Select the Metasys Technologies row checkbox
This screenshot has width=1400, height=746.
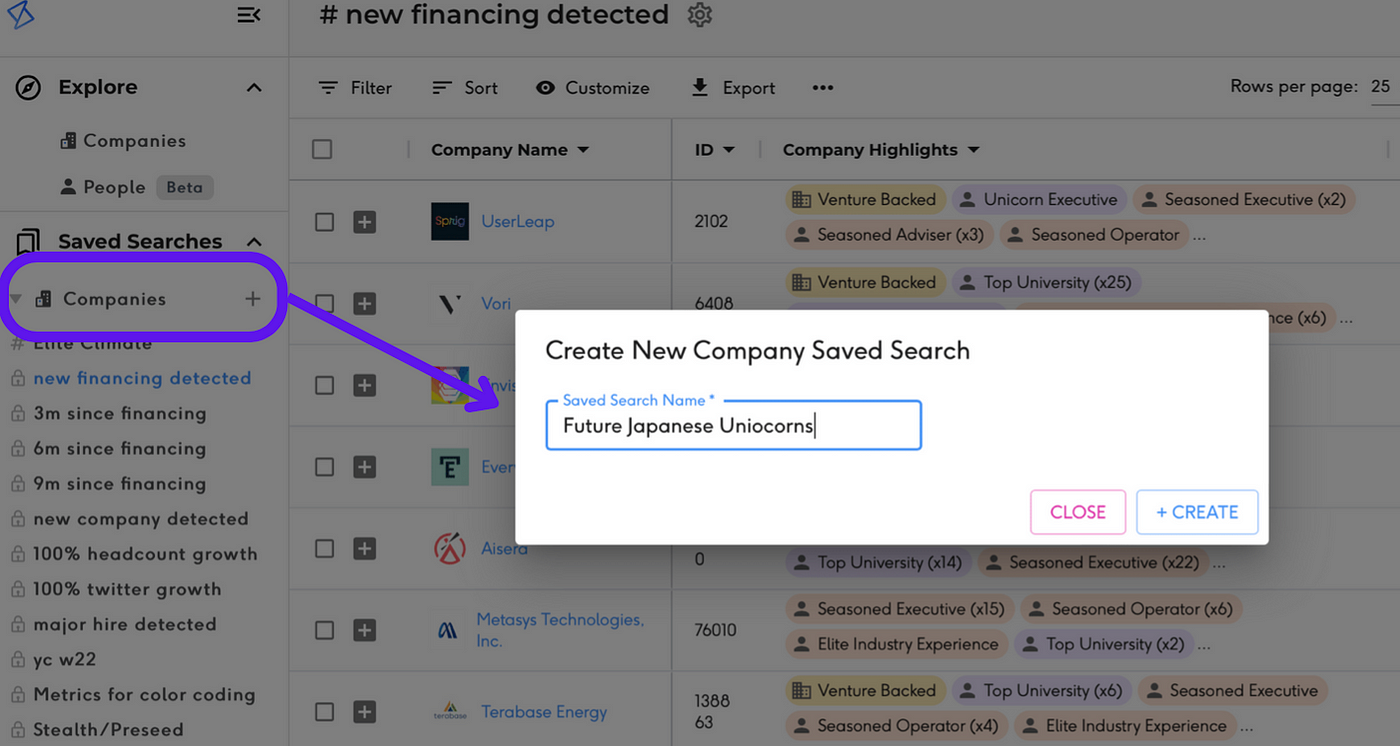pyautogui.click(x=324, y=630)
